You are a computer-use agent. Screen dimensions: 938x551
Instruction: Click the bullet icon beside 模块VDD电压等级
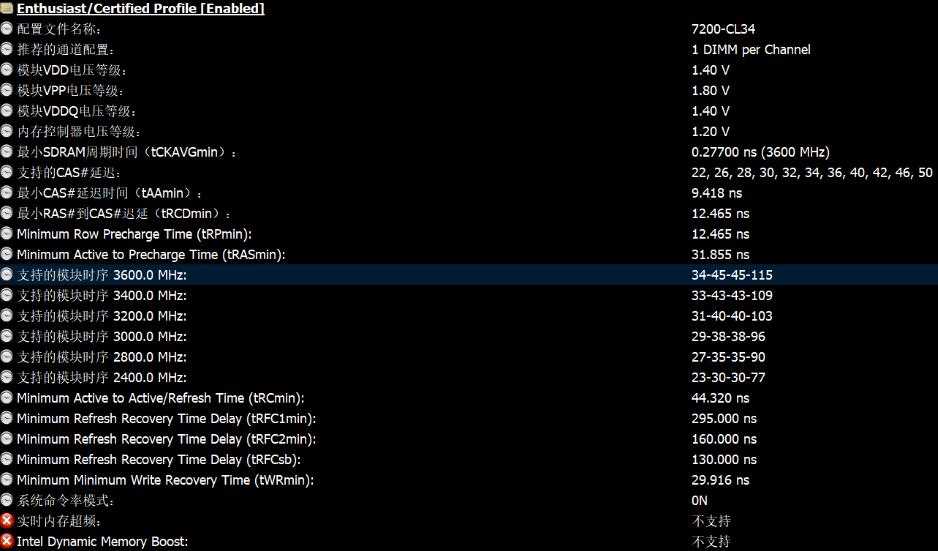(x=7, y=70)
